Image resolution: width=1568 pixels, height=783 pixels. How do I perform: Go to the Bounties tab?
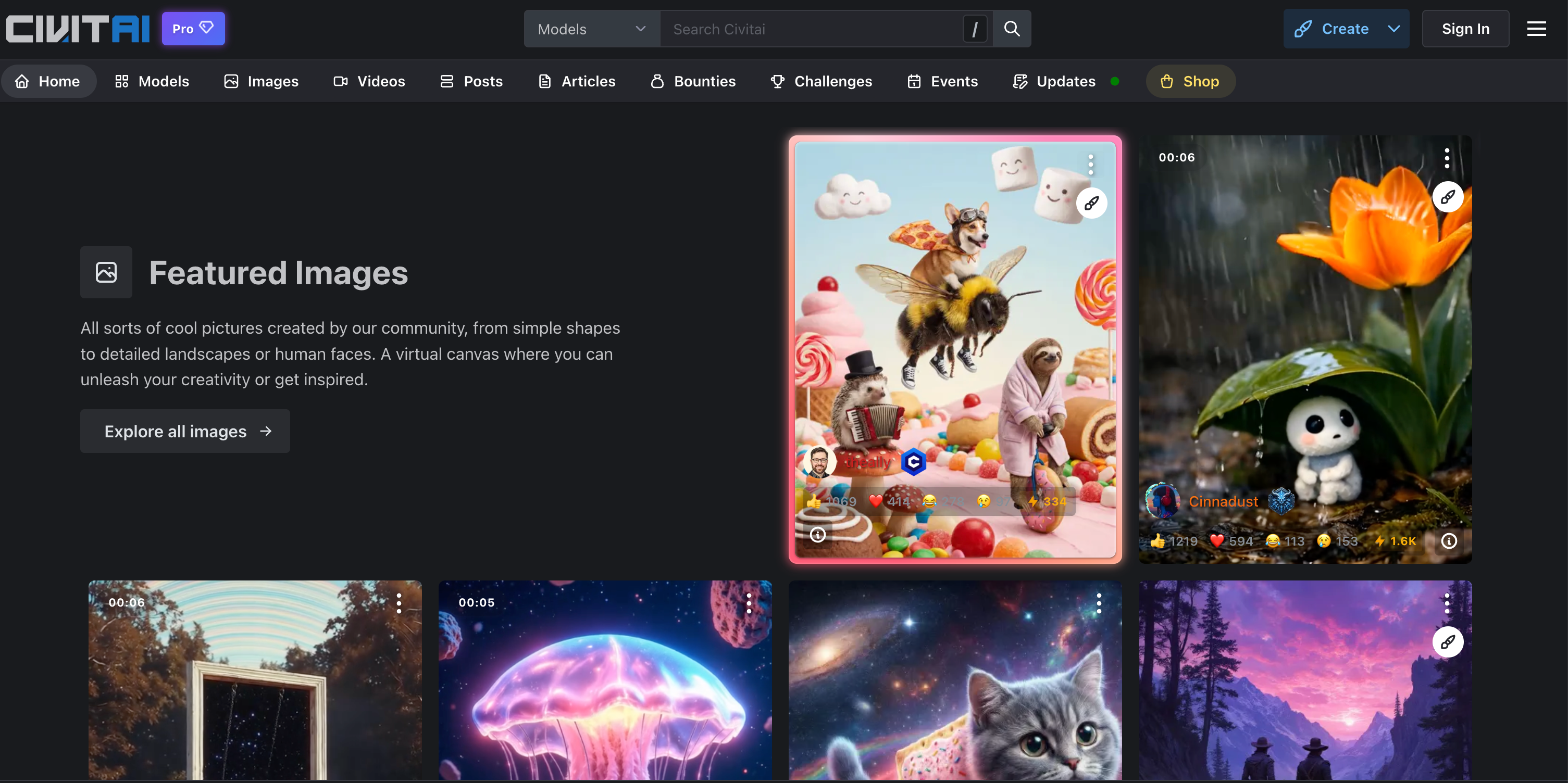tap(693, 81)
